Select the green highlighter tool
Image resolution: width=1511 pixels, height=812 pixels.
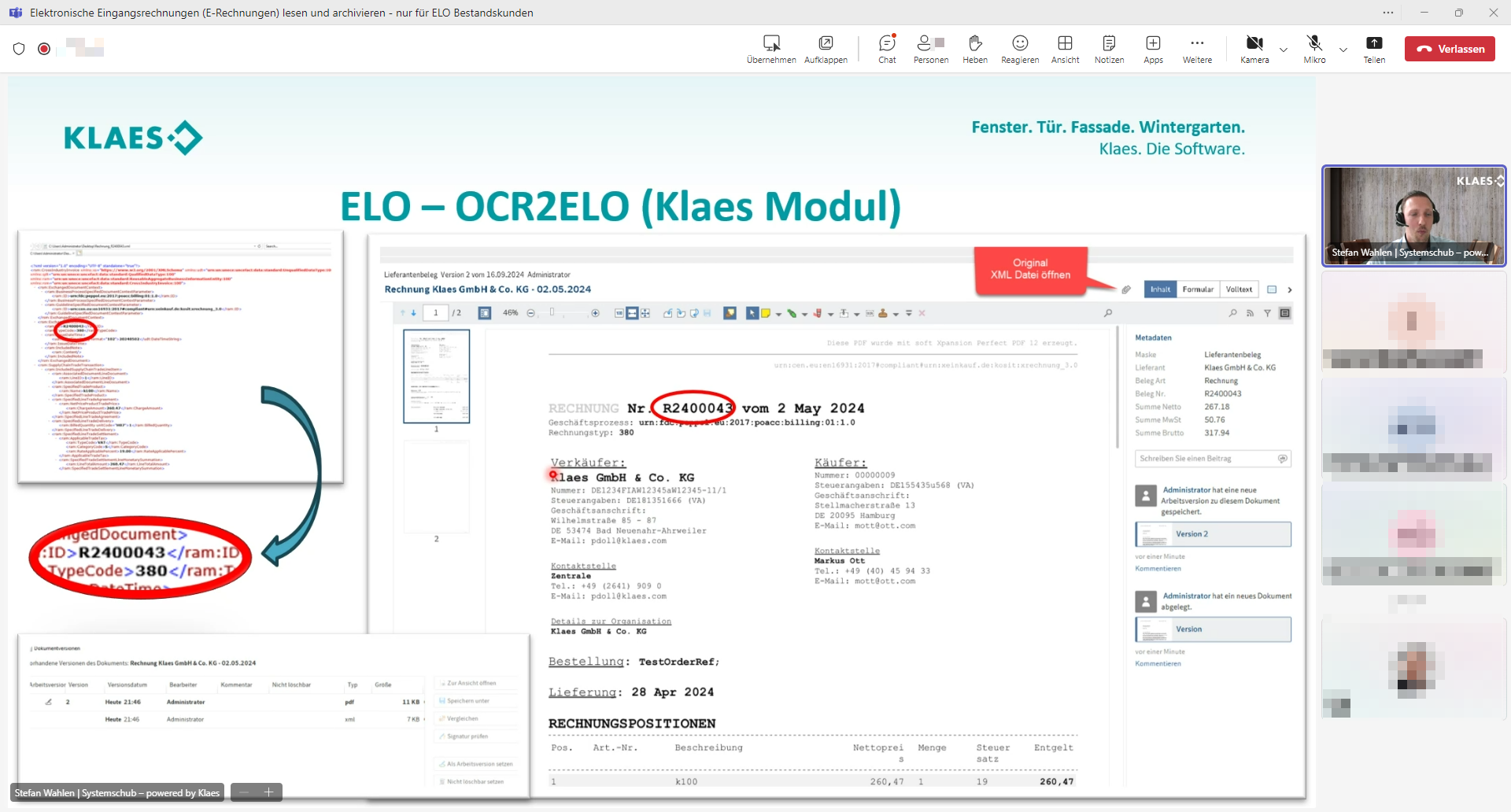(x=792, y=313)
